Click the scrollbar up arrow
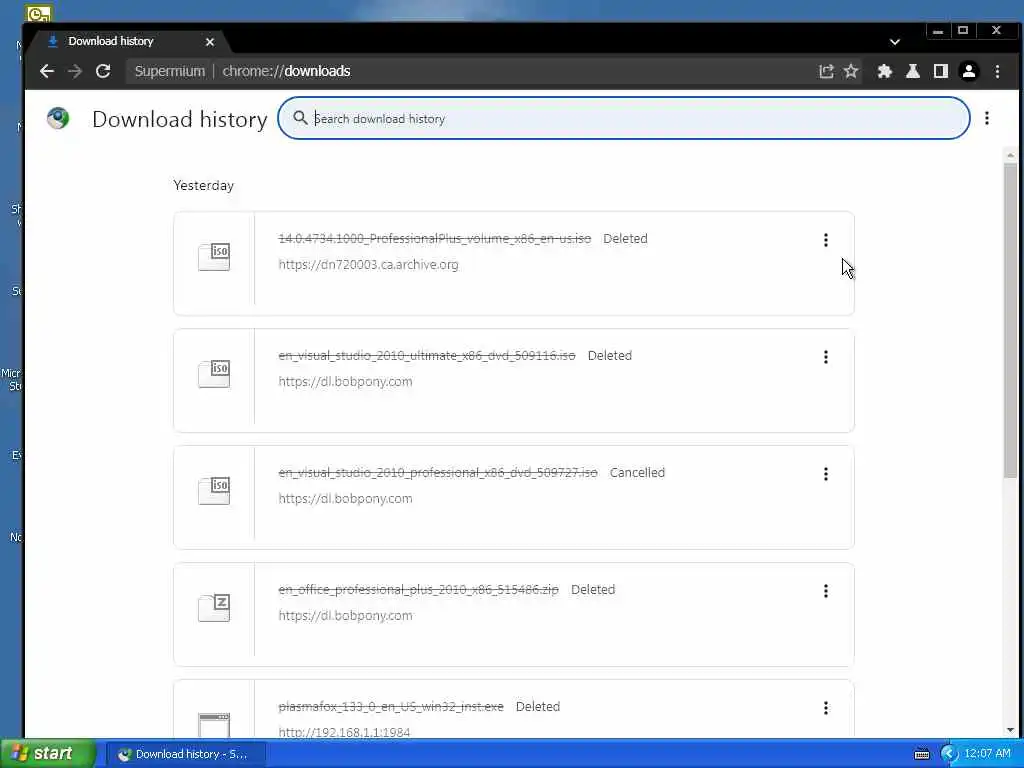Screen dimensions: 1024x768 tap(1010, 155)
